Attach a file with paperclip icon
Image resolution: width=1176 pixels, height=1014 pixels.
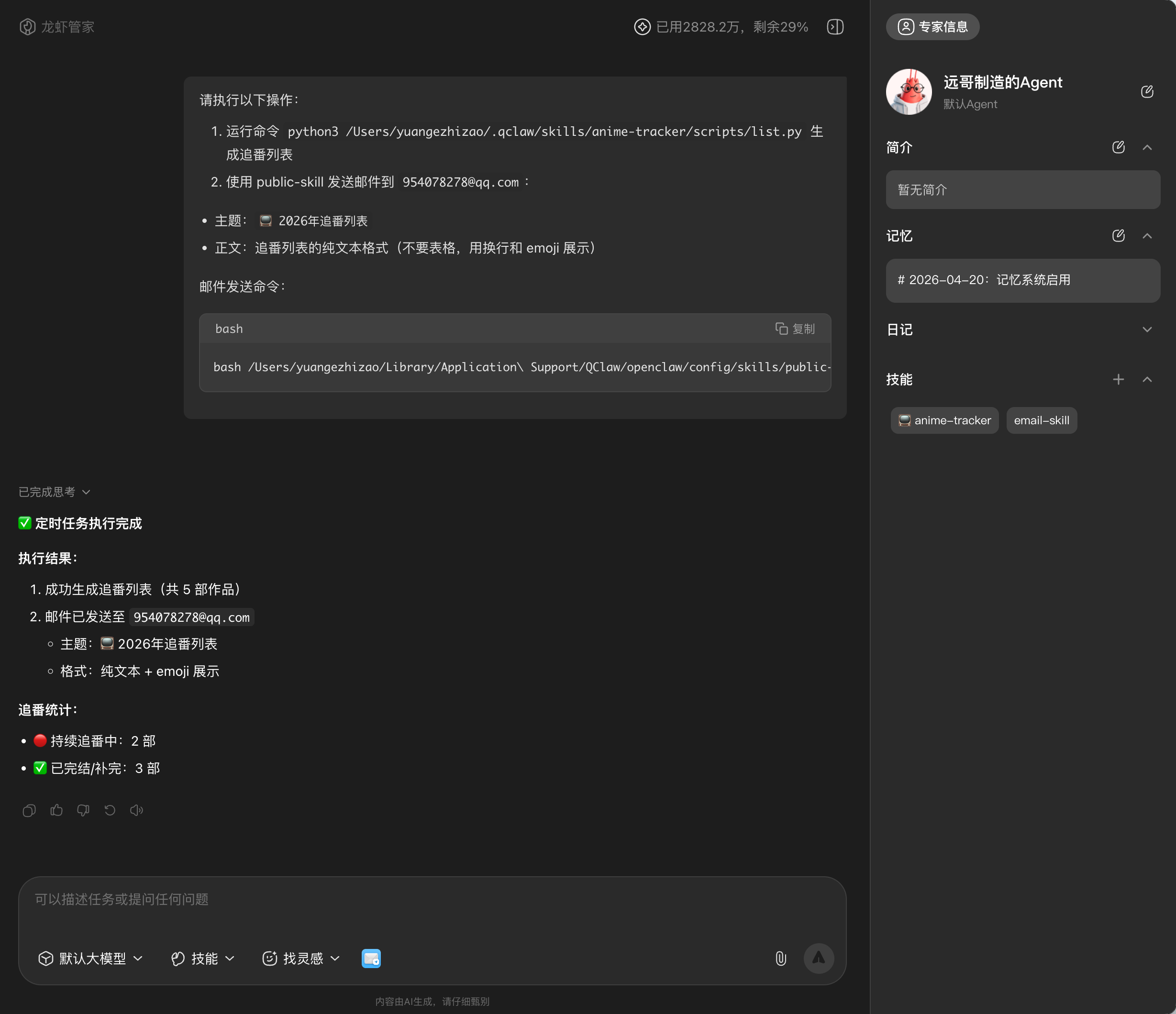click(780, 959)
